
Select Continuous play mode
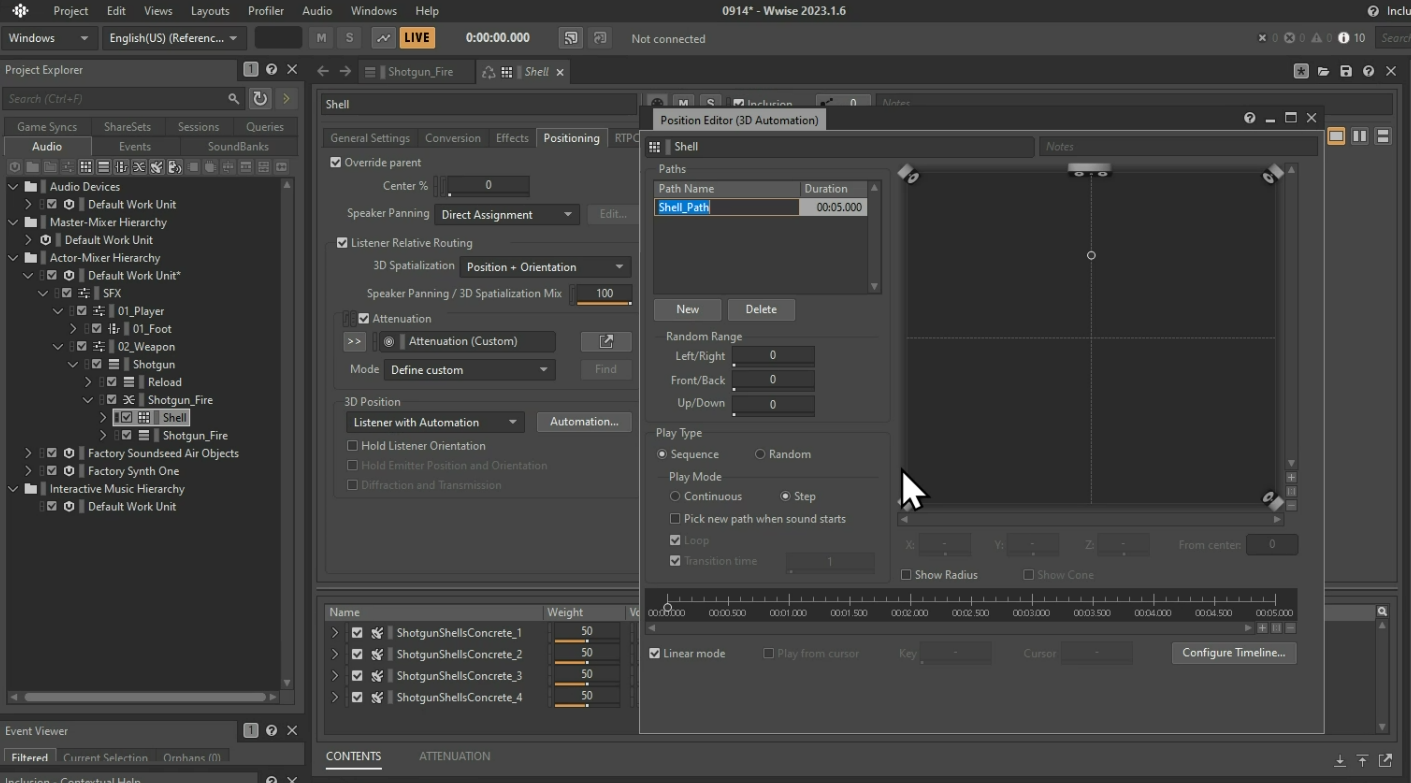pos(675,496)
